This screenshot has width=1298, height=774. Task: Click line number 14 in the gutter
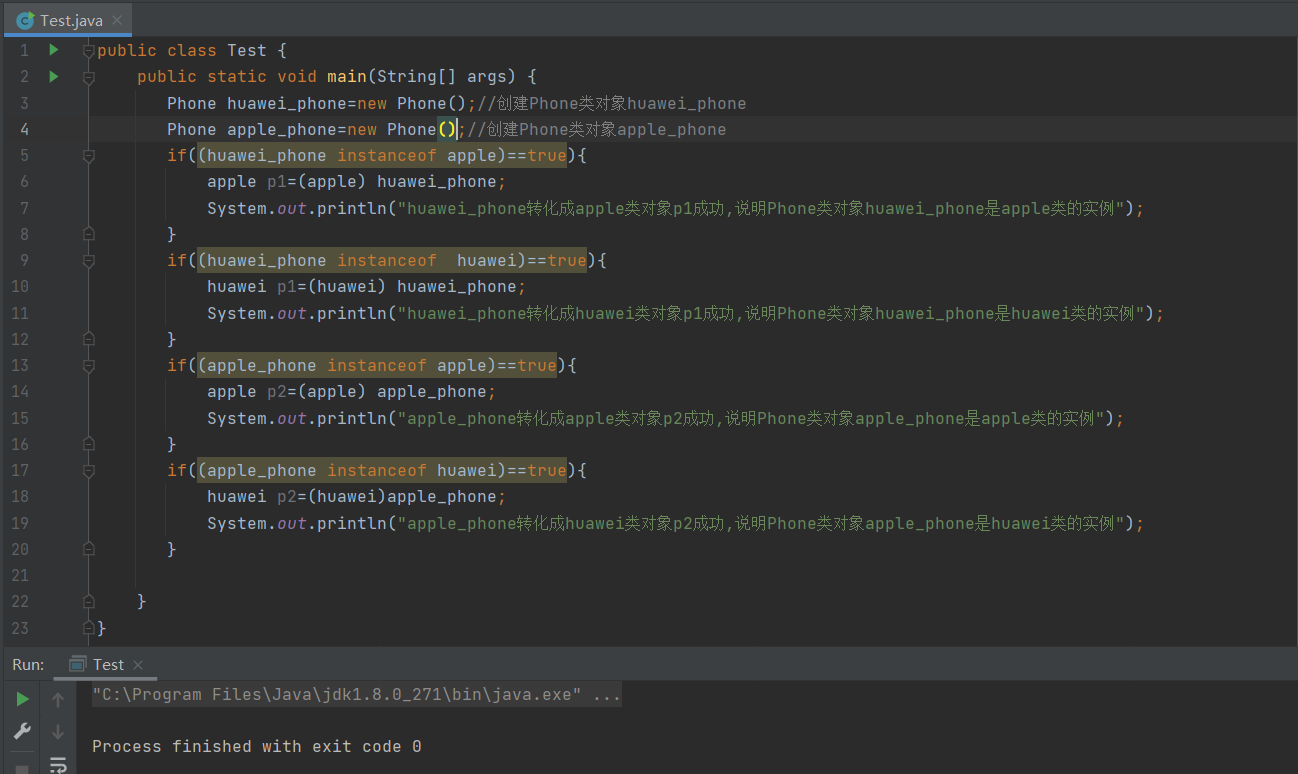pos(20,391)
